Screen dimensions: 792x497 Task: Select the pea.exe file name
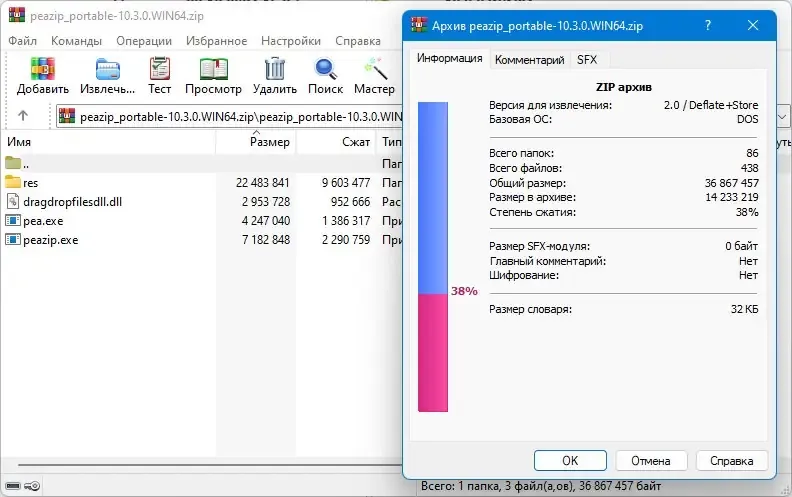coord(43,221)
